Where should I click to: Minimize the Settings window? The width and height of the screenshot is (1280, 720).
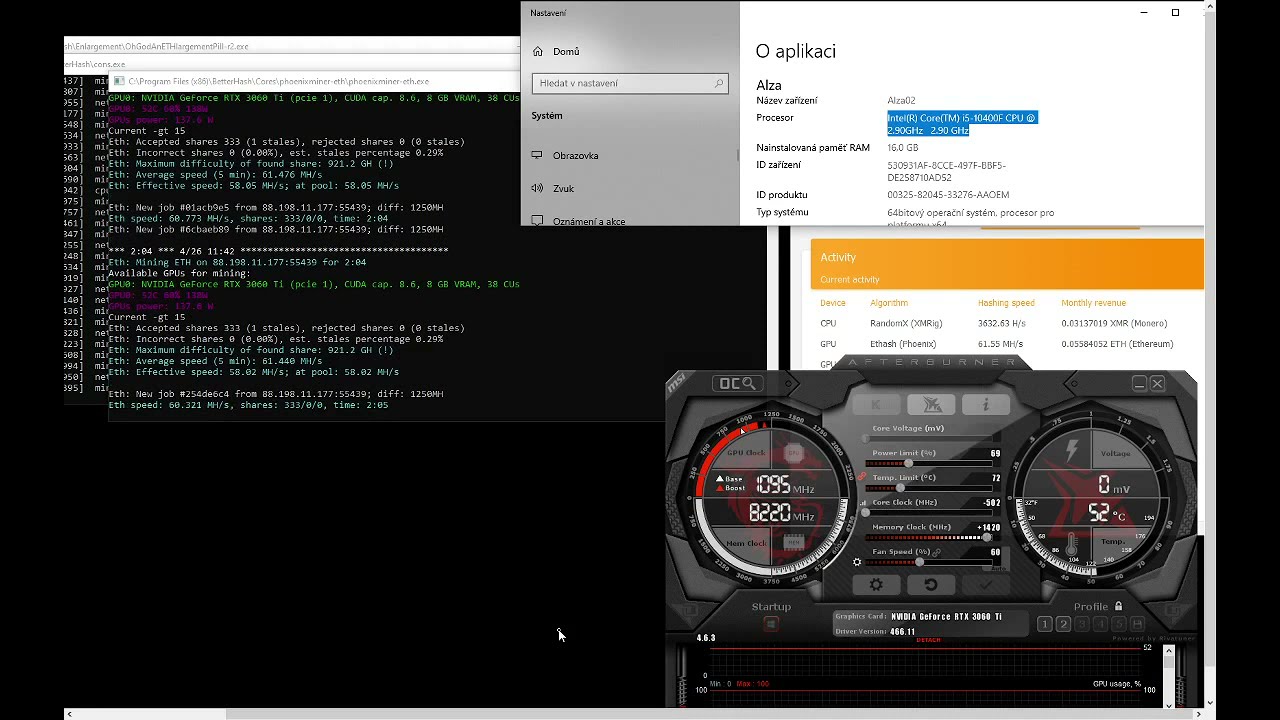point(1145,12)
